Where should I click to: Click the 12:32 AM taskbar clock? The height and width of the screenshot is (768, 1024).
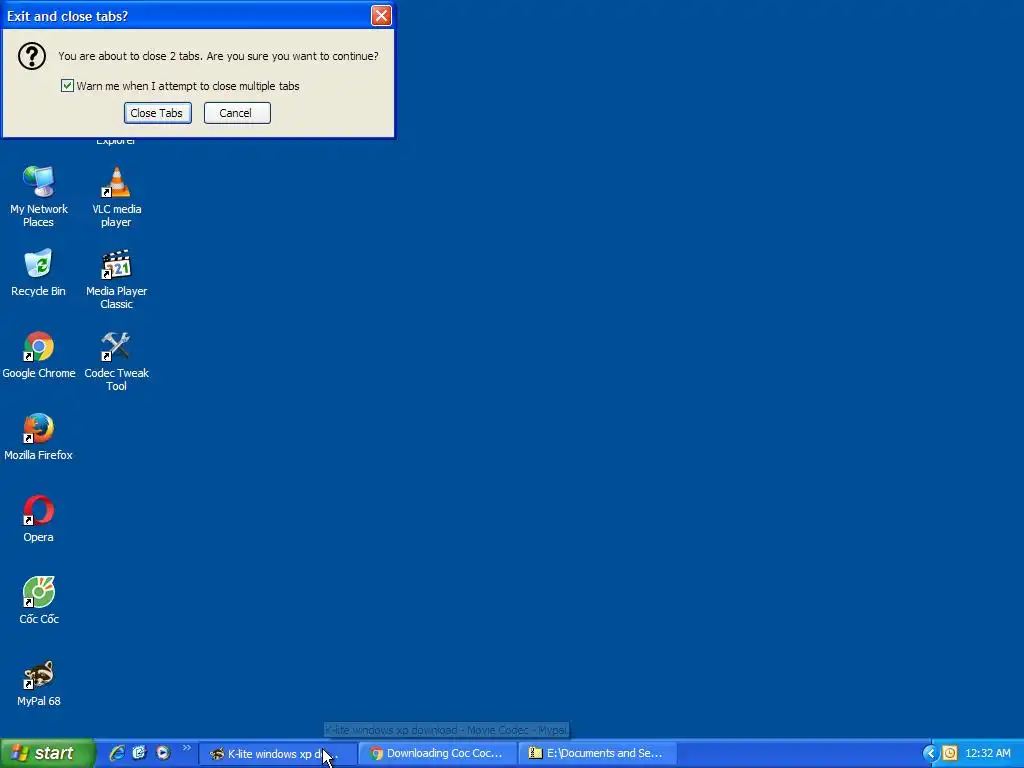pyautogui.click(x=987, y=753)
